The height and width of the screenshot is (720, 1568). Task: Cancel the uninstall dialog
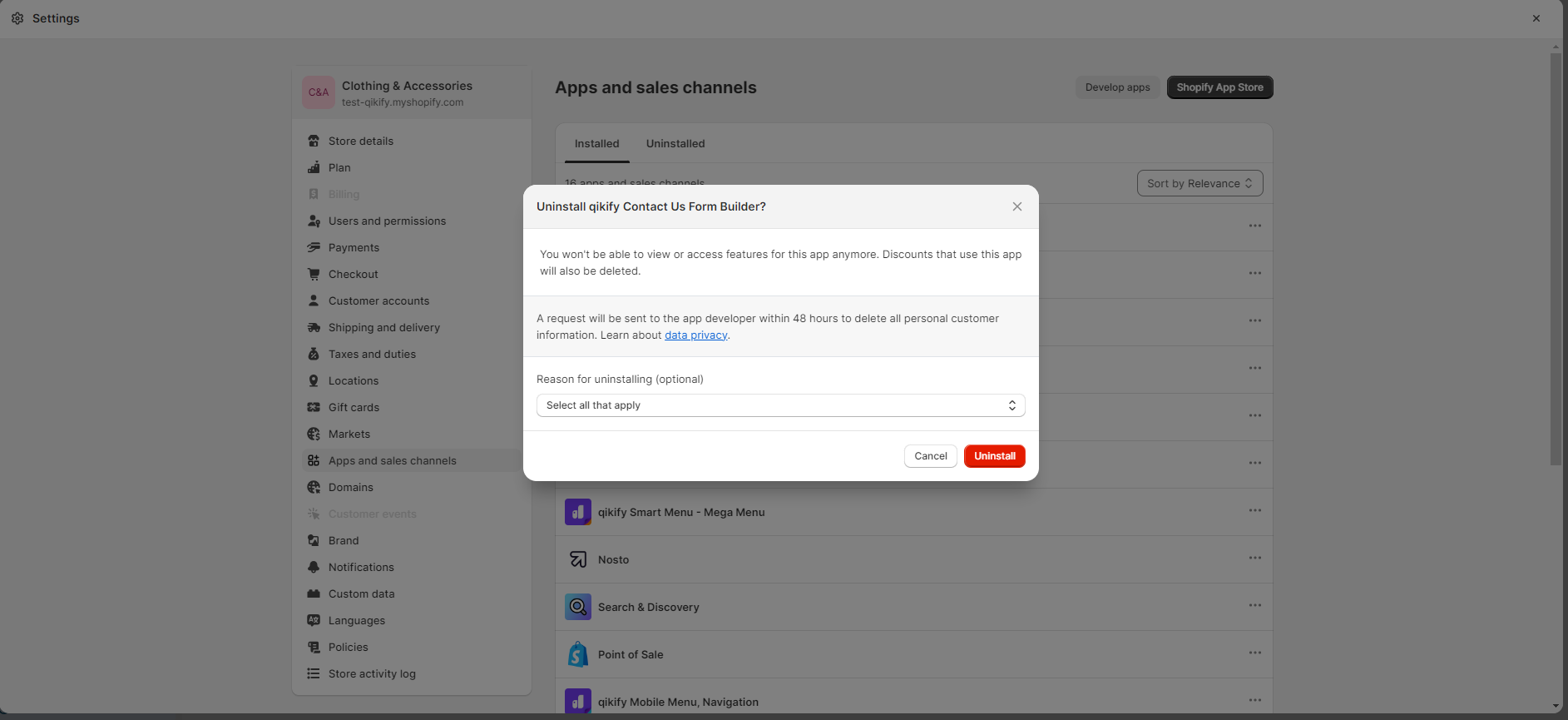tap(931, 456)
